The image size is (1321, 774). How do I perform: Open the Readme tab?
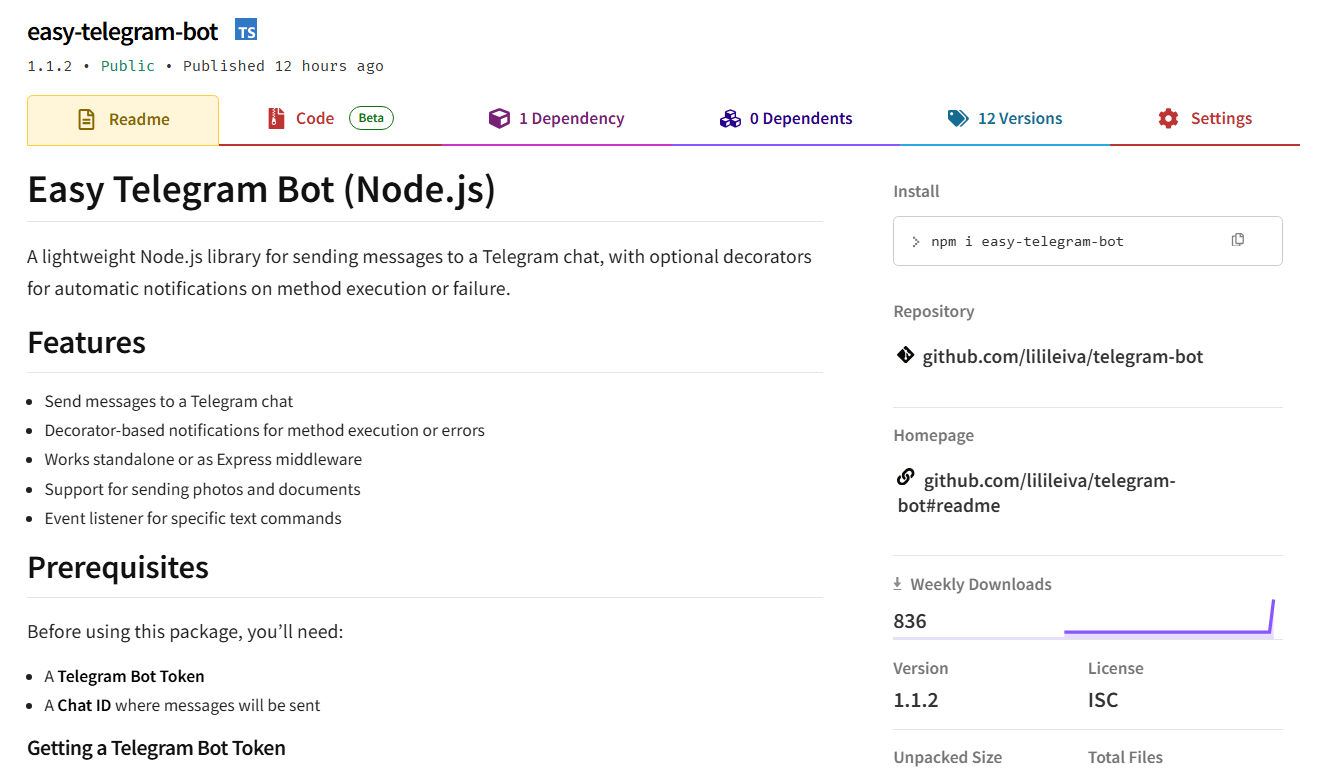(x=123, y=120)
